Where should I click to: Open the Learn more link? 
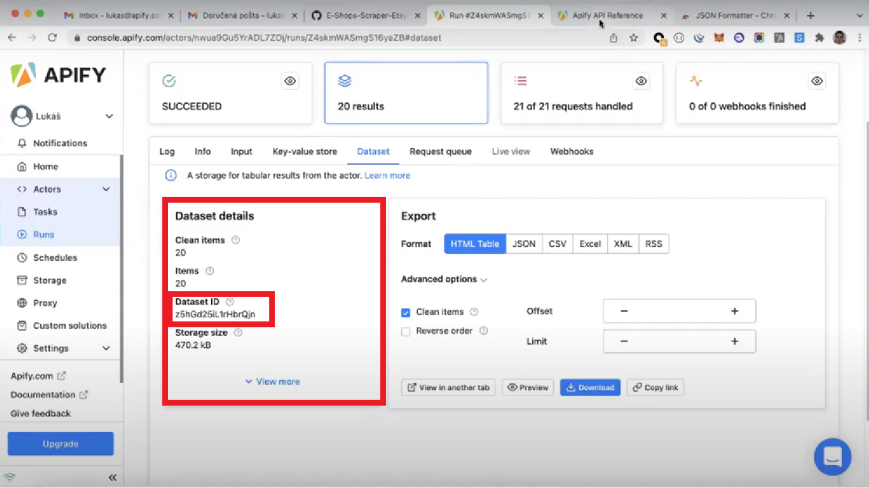tap(387, 176)
